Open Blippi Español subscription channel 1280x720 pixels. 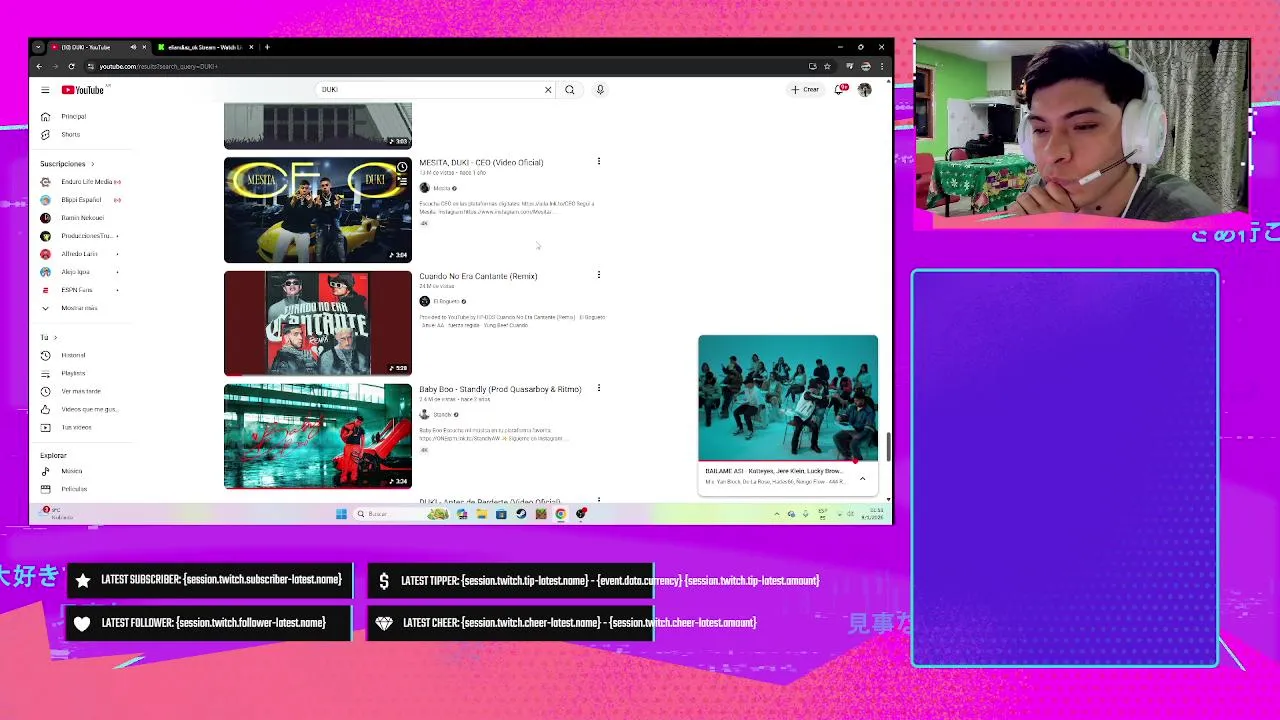click(x=80, y=200)
